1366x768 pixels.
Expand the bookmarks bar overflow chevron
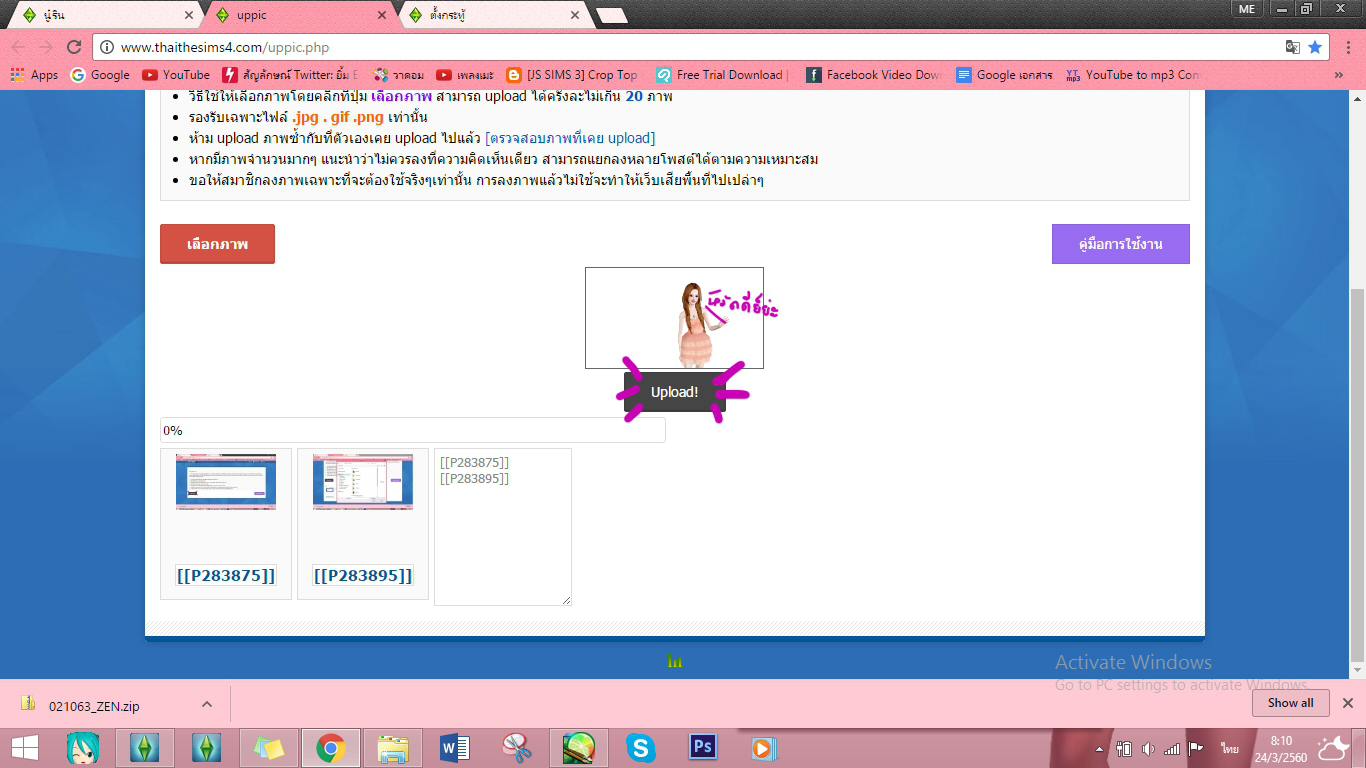pos(1339,75)
